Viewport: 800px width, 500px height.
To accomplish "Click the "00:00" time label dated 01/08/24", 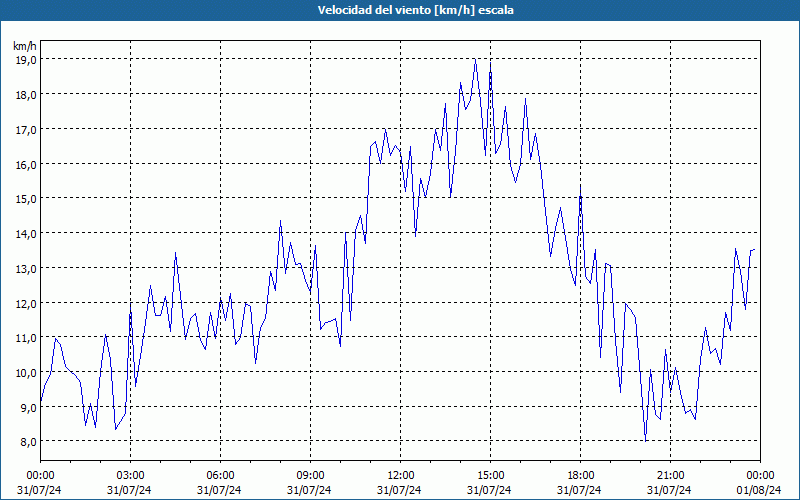I will (760, 476).
